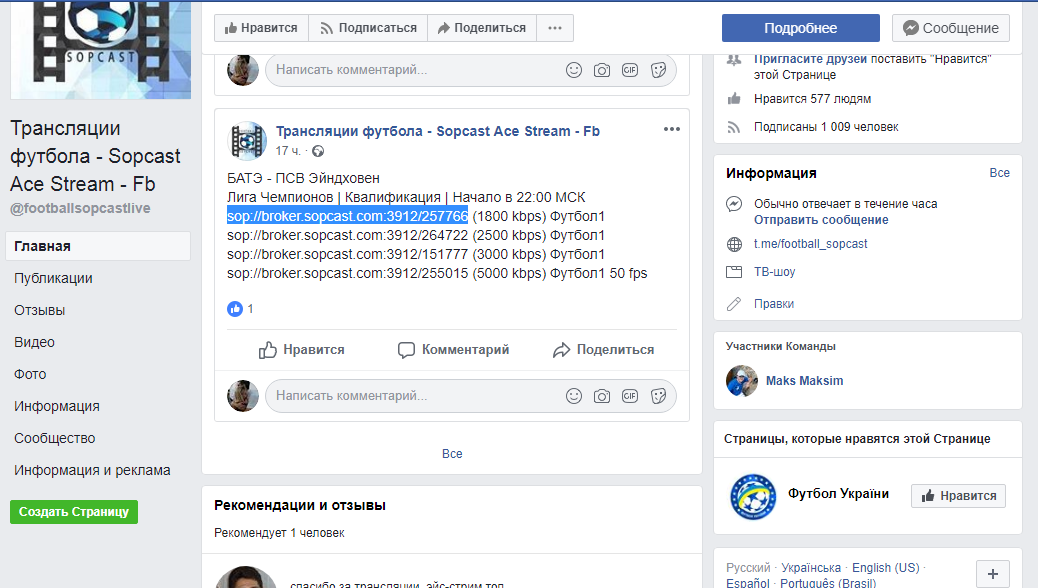1038x588 pixels.
Task: Attach a photo in upper comment box
Action: (x=602, y=70)
